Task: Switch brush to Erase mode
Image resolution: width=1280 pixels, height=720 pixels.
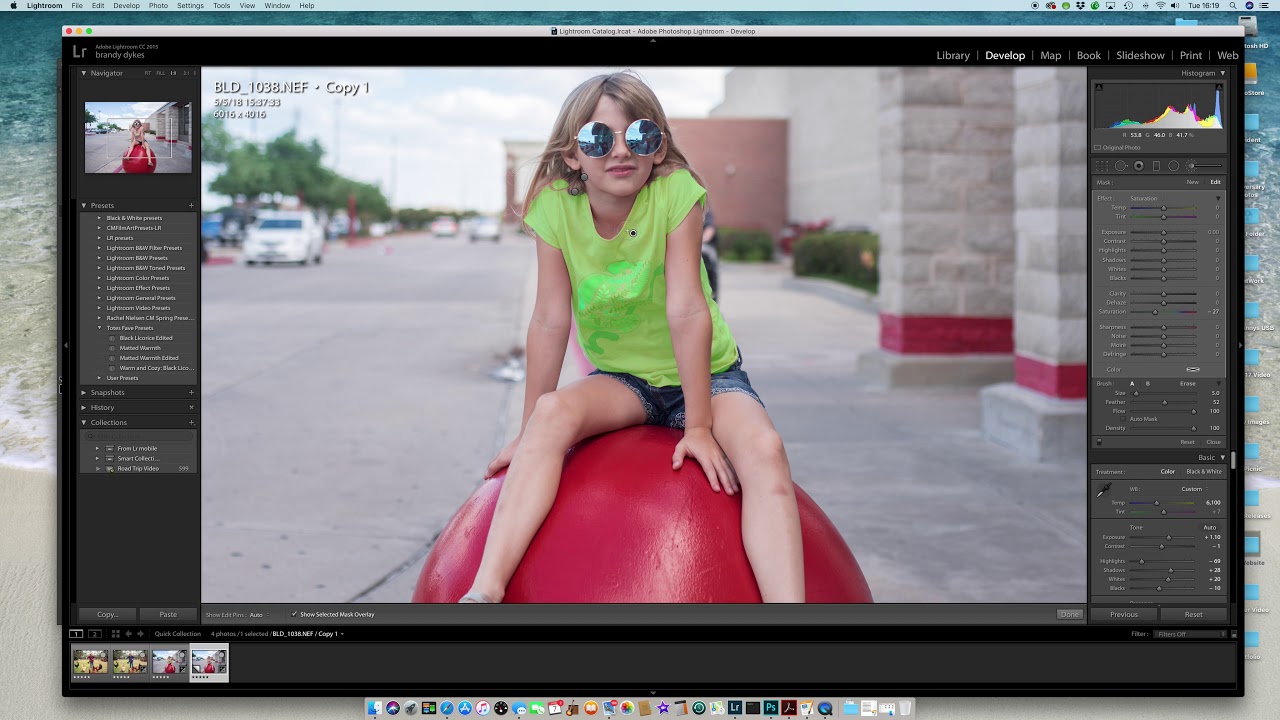Action: pos(1188,384)
